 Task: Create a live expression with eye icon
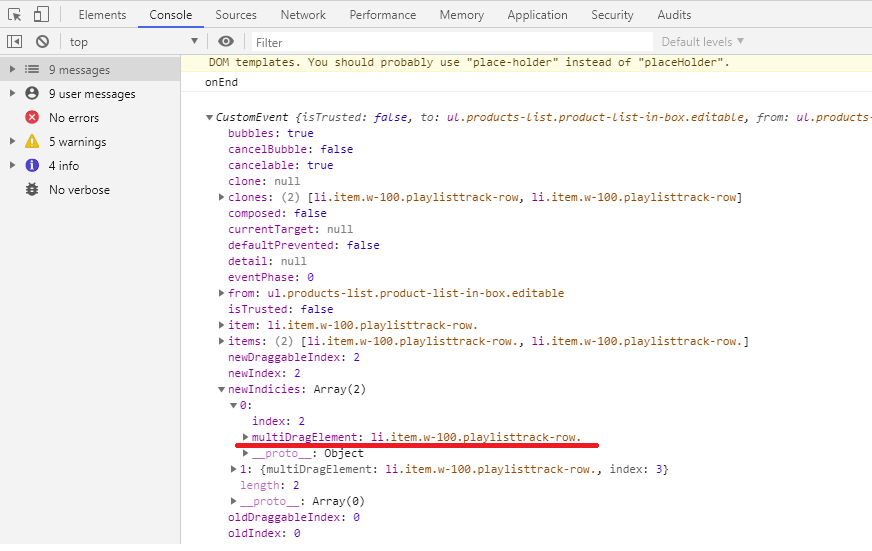pyautogui.click(x=226, y=42)
